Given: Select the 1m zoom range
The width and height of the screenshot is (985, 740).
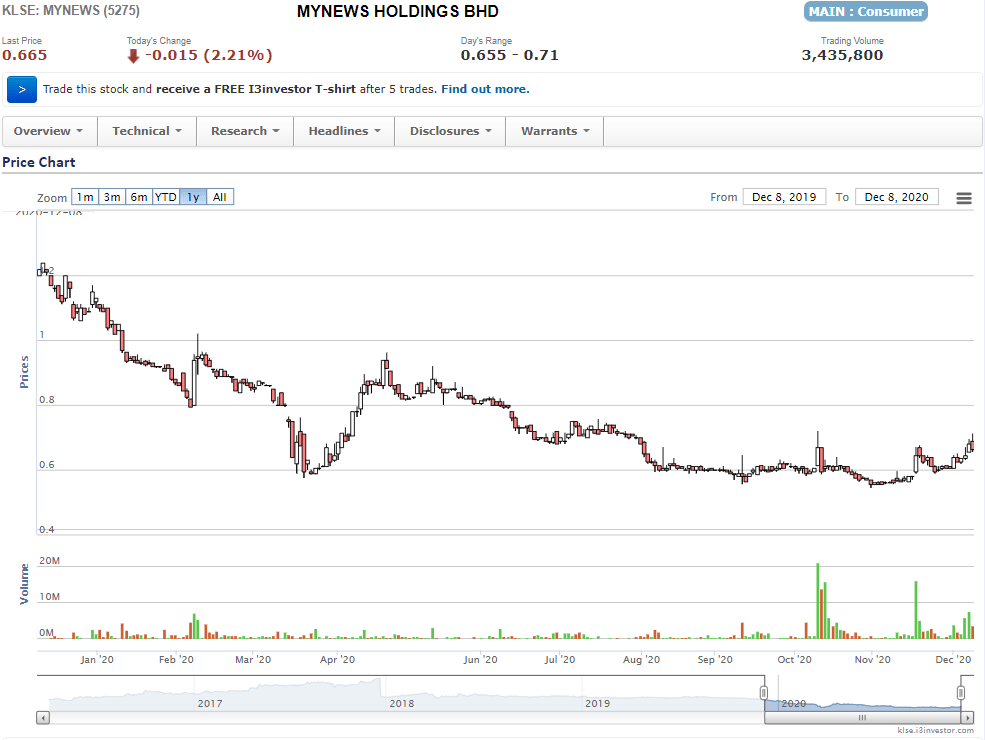Looking at the screenshot, I should pos(85,197).
